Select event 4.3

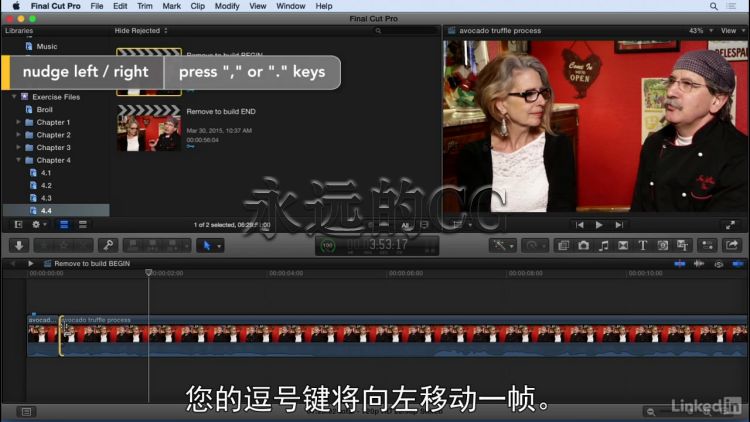(x=45, y=198)
